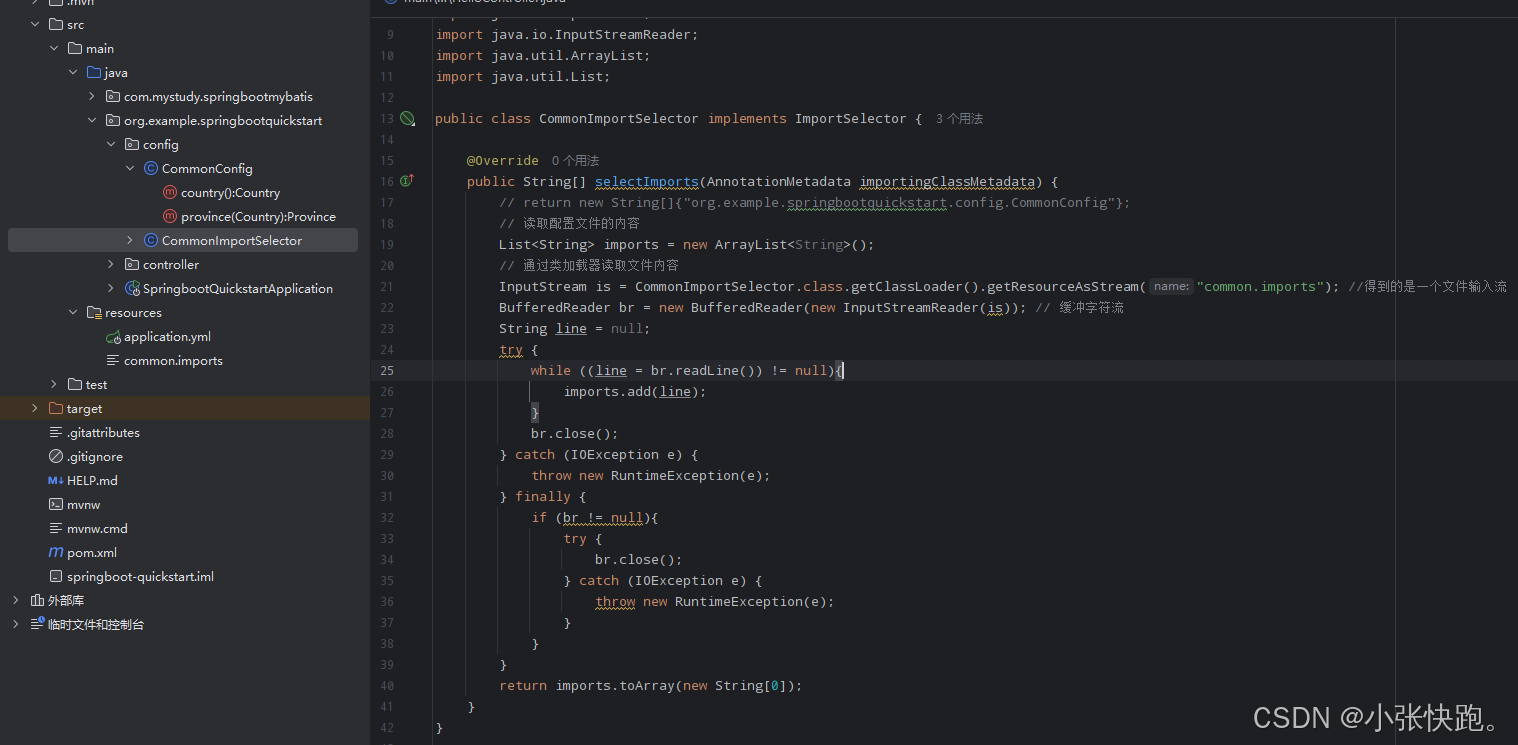Screen dimensions: 1518x745
Task: Expand the CommonImportSelector chevron
Action: [x=130, y=241]
